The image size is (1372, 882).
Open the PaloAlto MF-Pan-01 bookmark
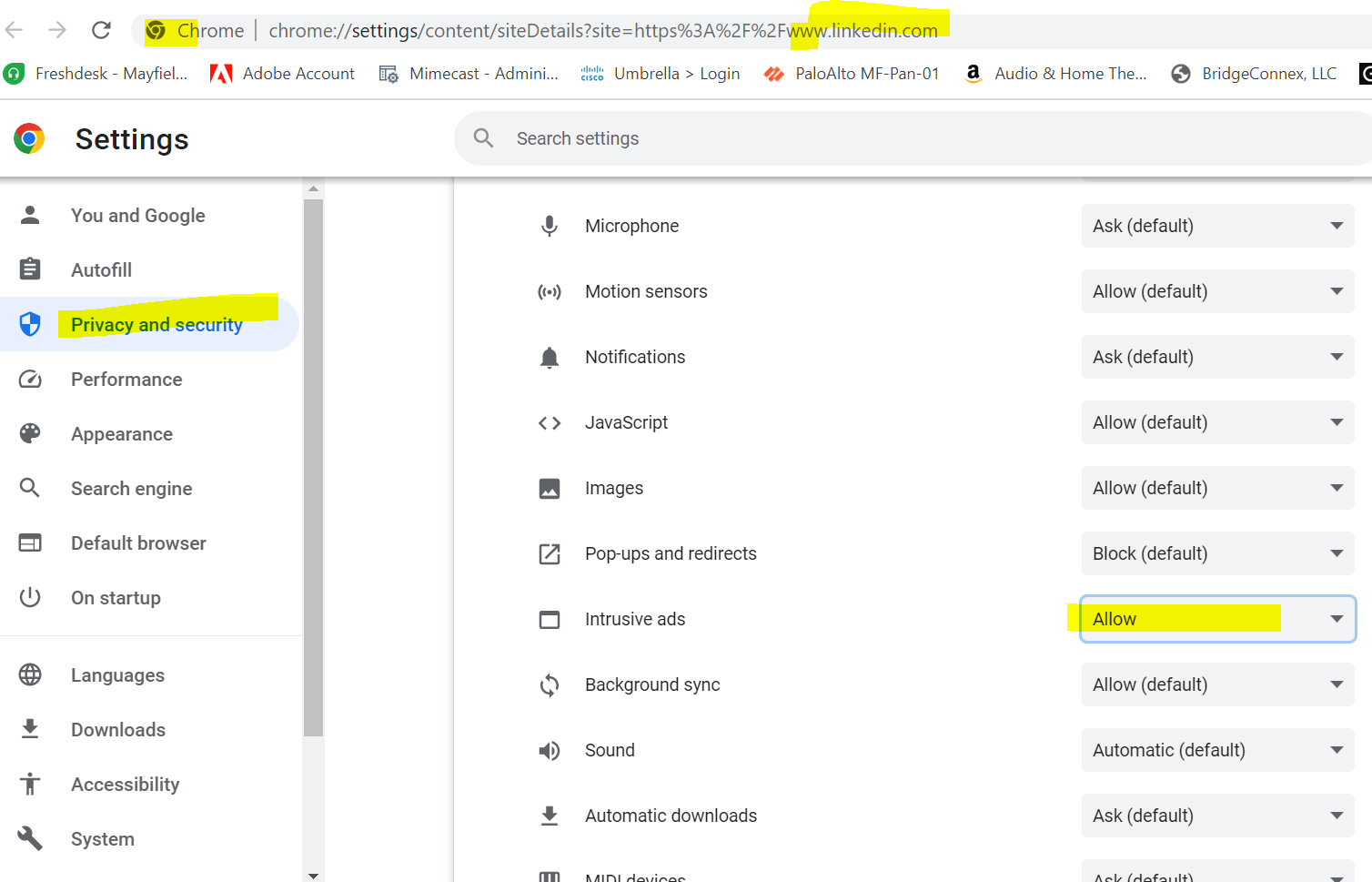852,74
